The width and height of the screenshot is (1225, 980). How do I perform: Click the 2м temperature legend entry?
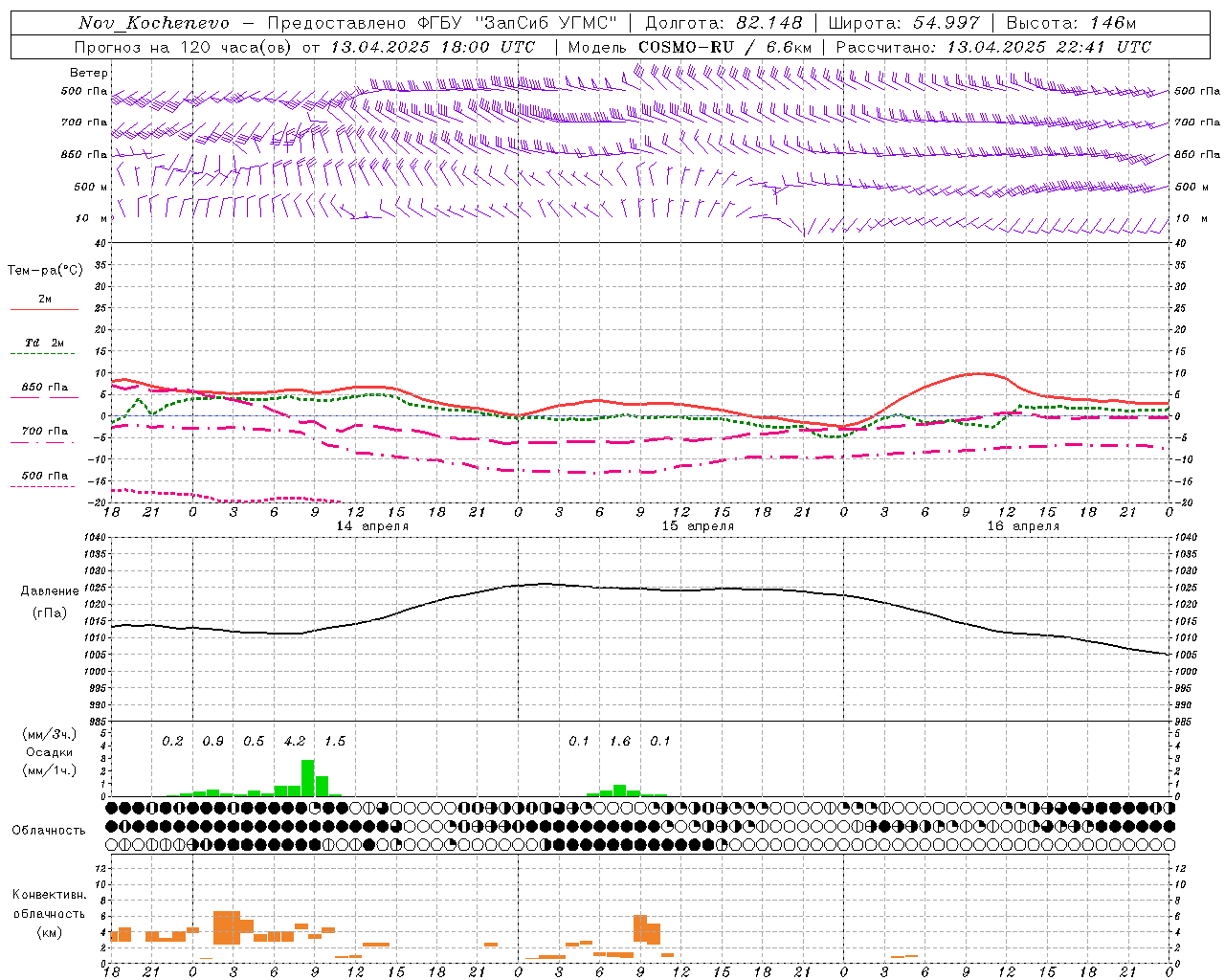tap(45, 300)
